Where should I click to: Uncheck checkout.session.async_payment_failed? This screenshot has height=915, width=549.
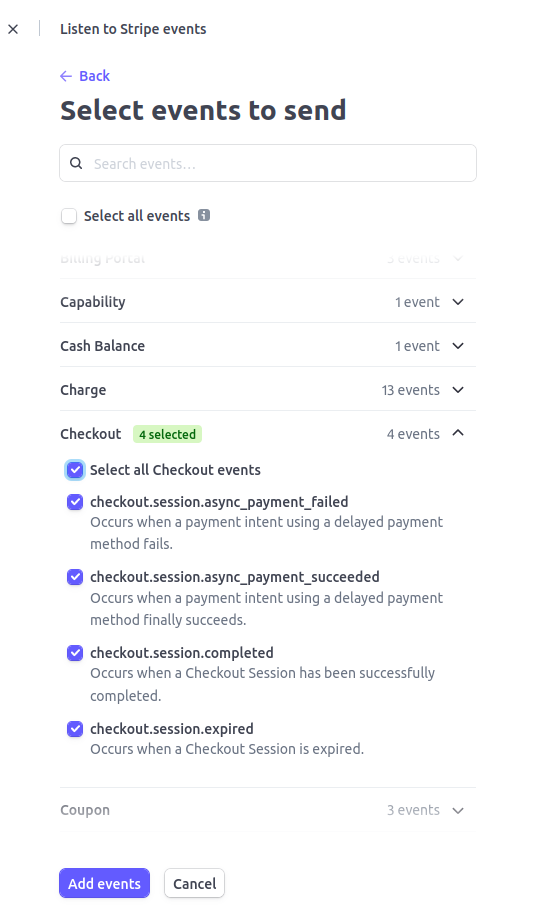coord(75,502)
